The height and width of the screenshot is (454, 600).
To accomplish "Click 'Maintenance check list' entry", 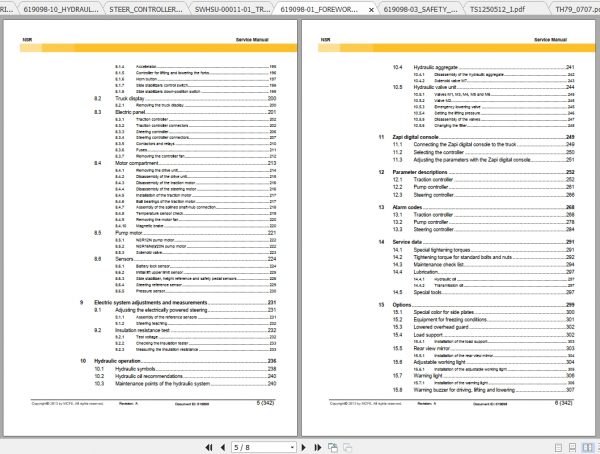I will coord(439,265).
